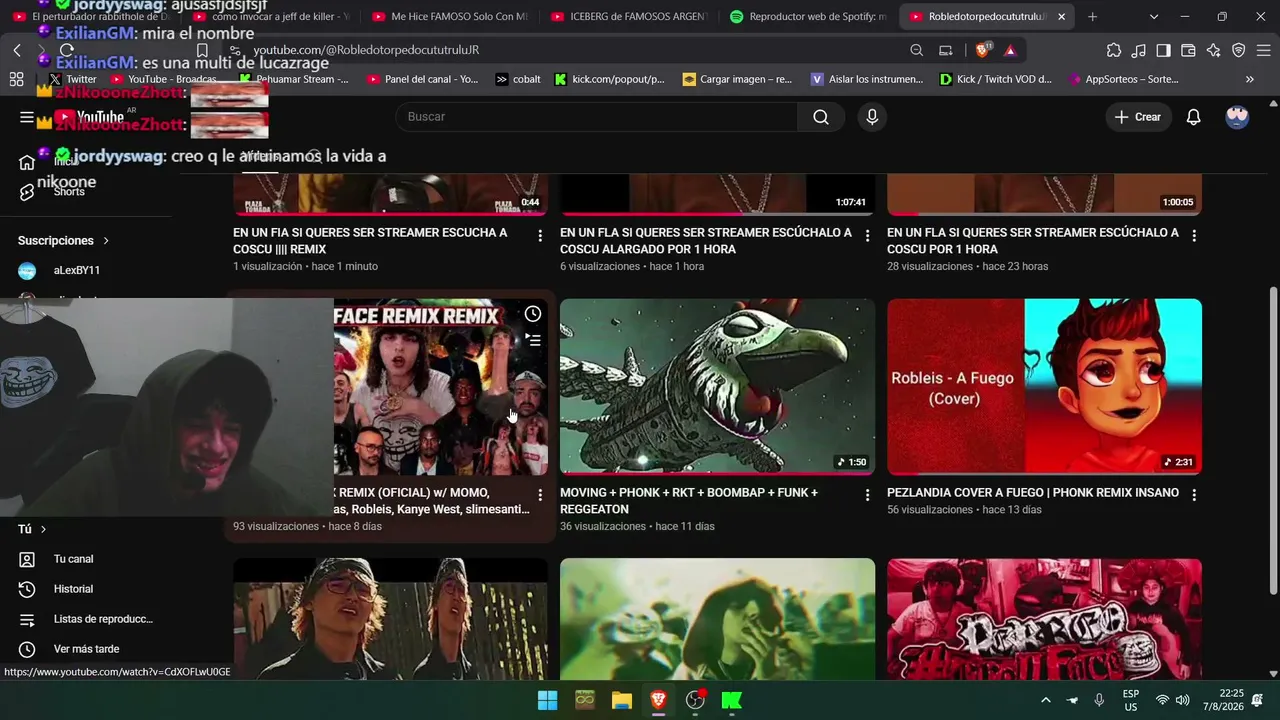Open a new browser tab

[x=1092, y=17]
